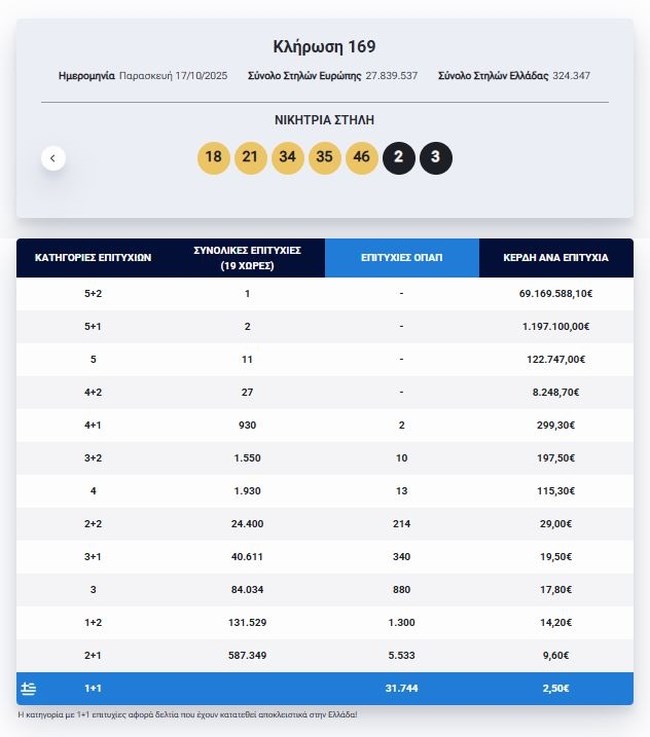Click the ΣΥΝΟΛΙΚΕΣ ΕΠΙΤΥΧΙΕΣ (19 ΧΩΡΕΣ) header
Screen dimensions: 650x737
point(247,258)
